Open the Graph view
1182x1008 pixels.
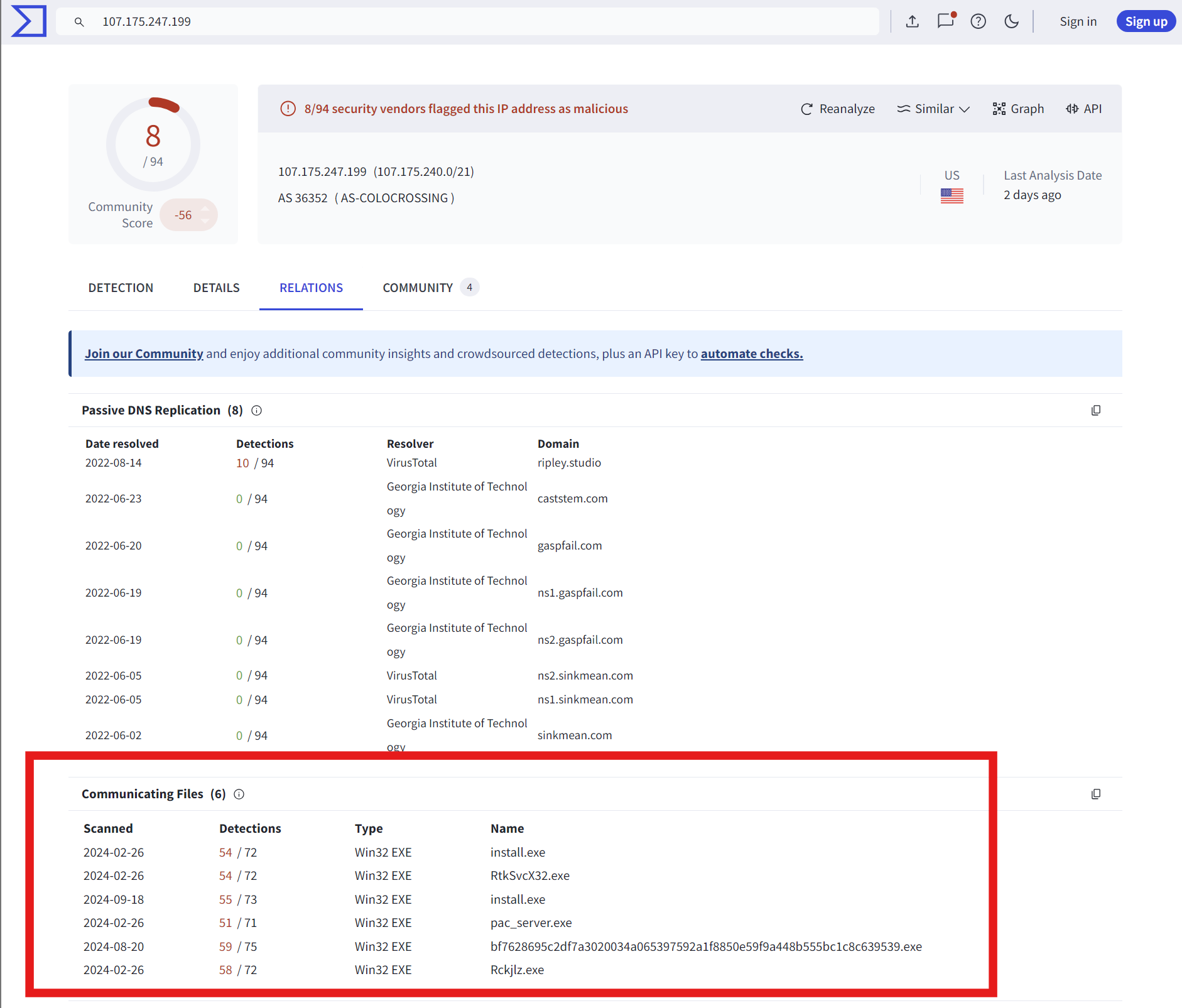coord(1018,109)
